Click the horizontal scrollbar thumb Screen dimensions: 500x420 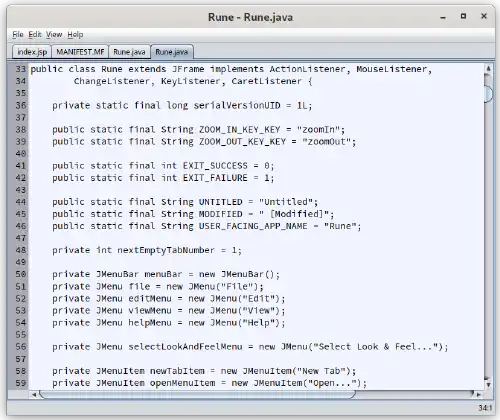[x=197, y=395]
